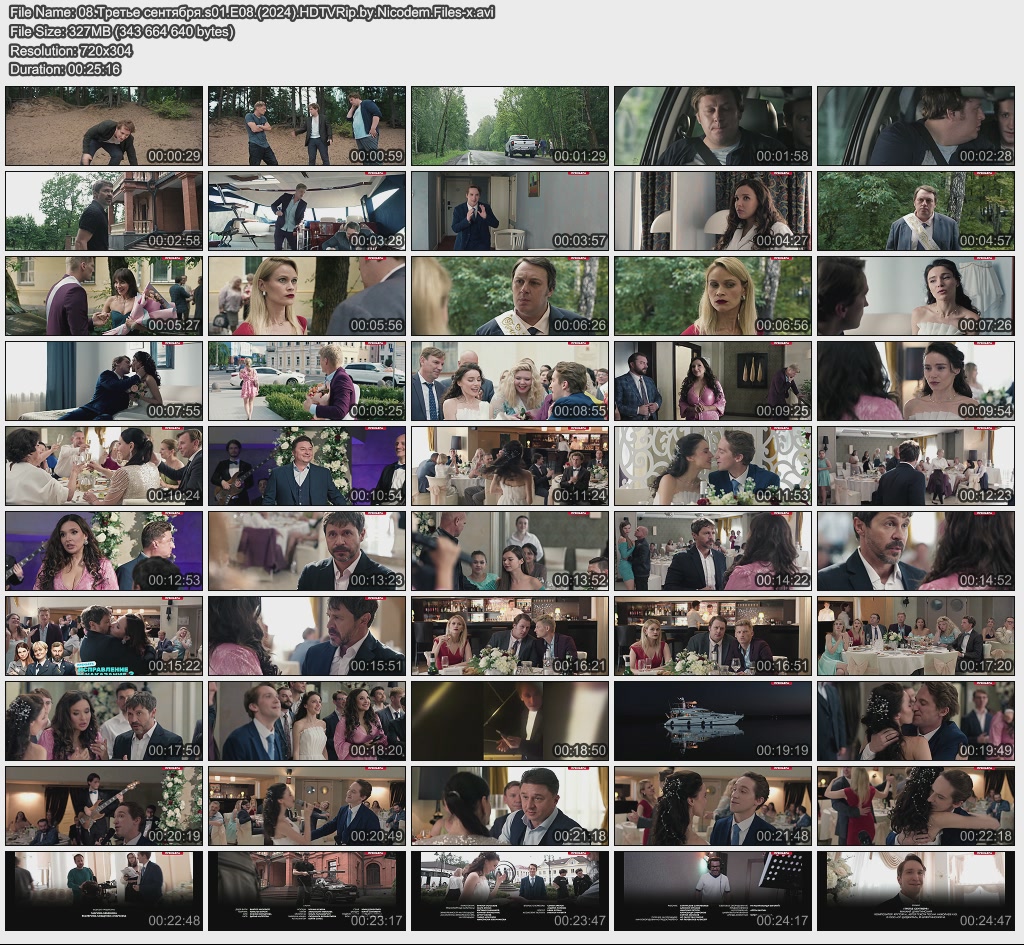Select the thumbnail at 00:14:22

(x=713, y=551)
